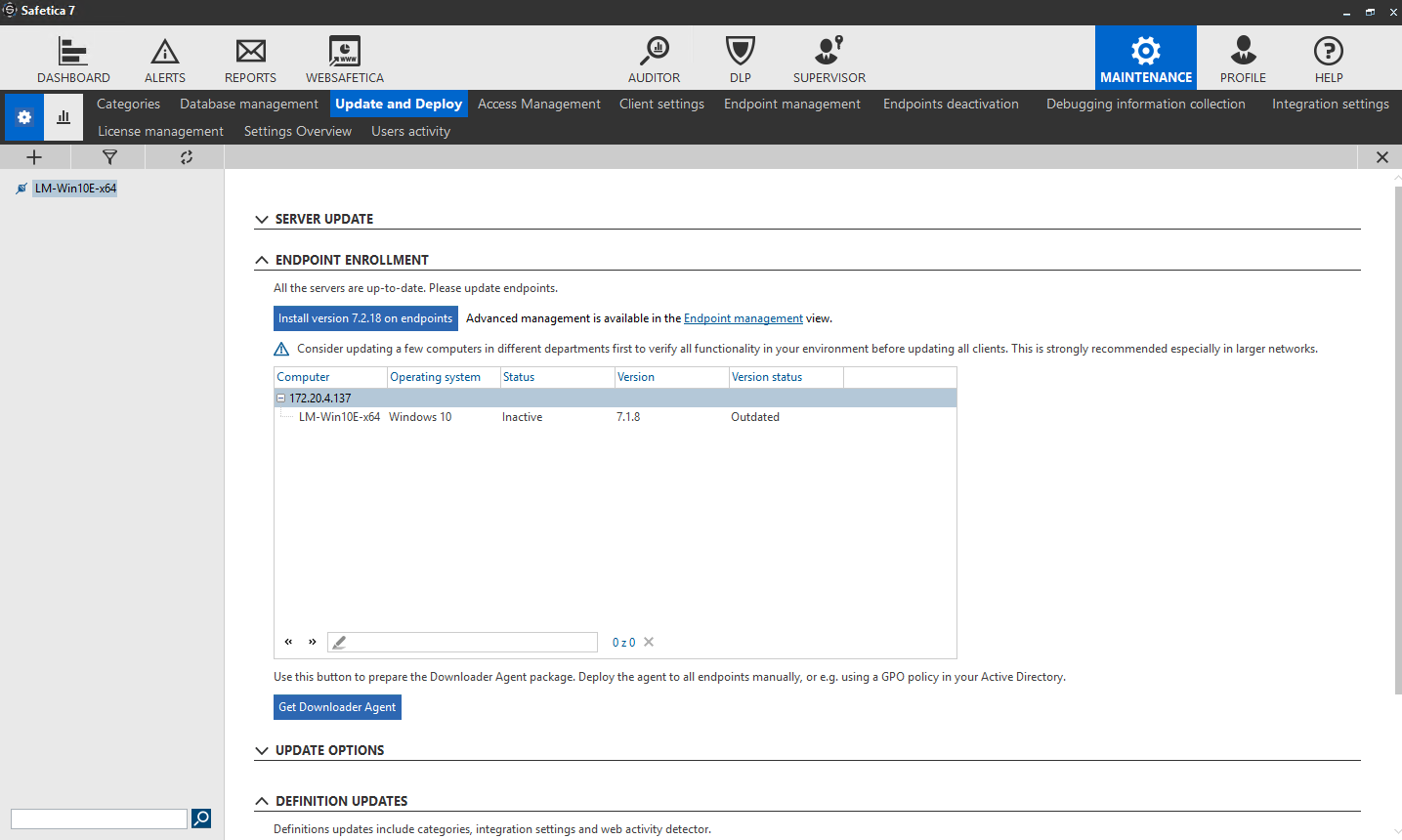Viewport: 1402px width, 840px height.
Task: Switch to the chart visualization view
Action: click(x=64, y=117)
